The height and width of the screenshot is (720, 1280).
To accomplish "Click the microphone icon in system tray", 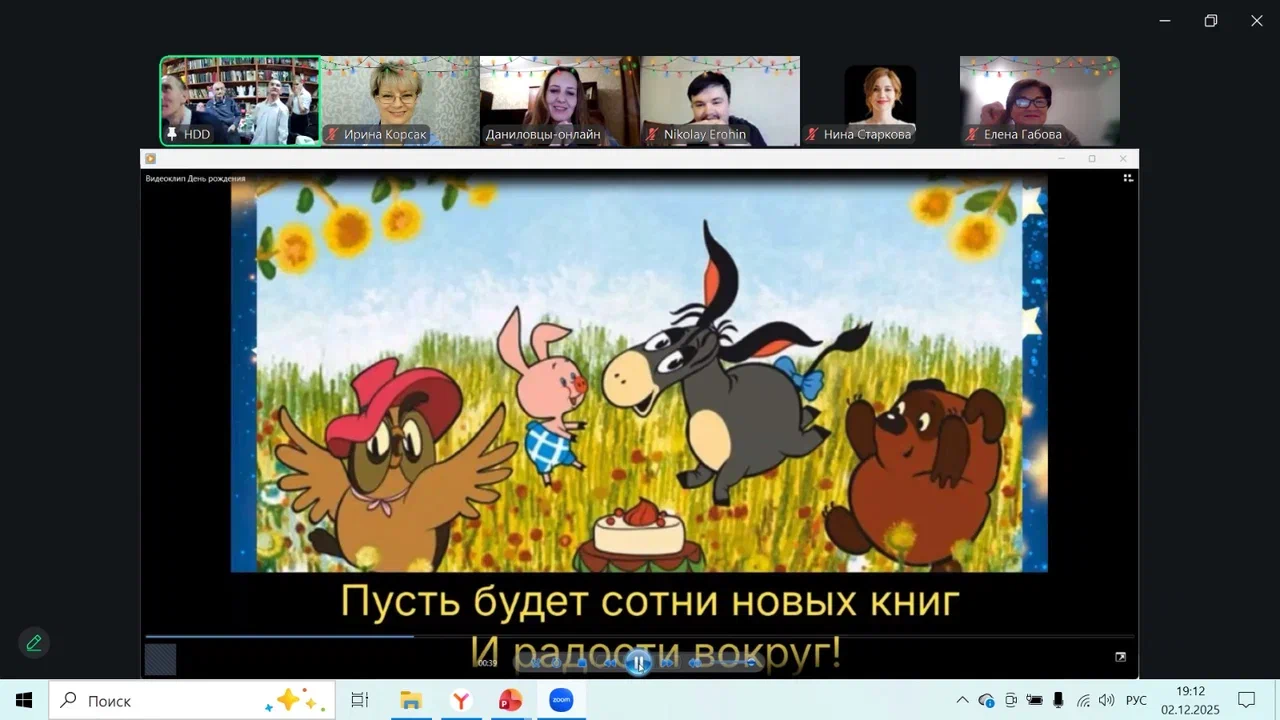I will (1058, 700).
